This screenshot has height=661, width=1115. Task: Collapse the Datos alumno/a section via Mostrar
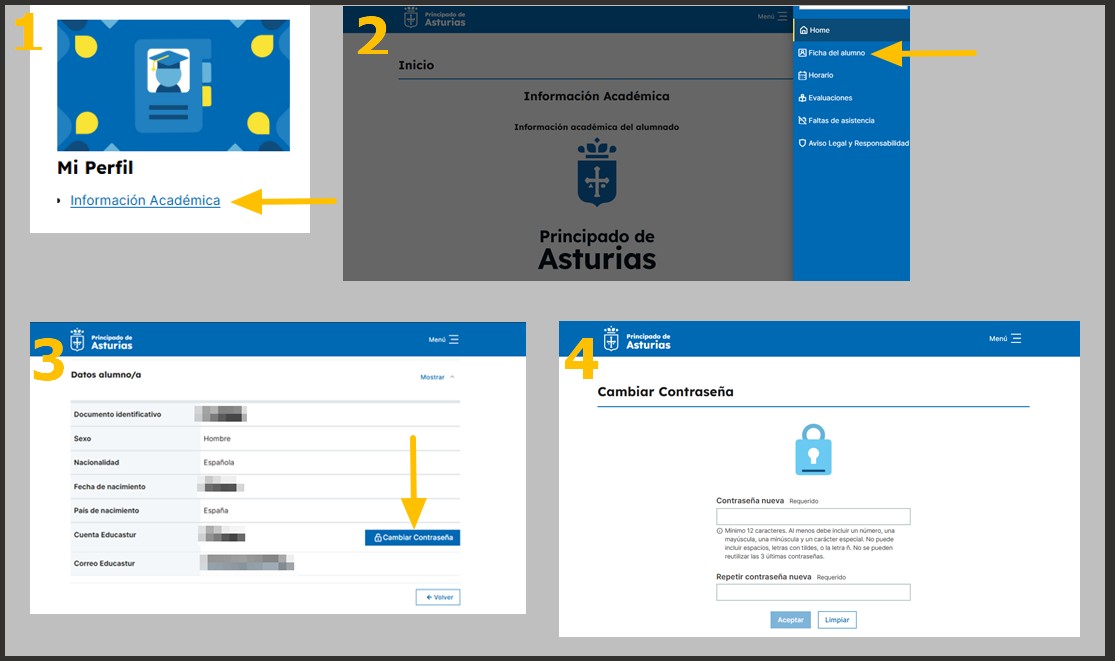point(437,377)
